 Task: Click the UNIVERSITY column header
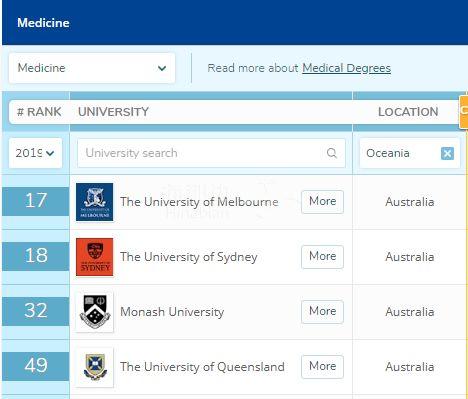pos(113,112)
